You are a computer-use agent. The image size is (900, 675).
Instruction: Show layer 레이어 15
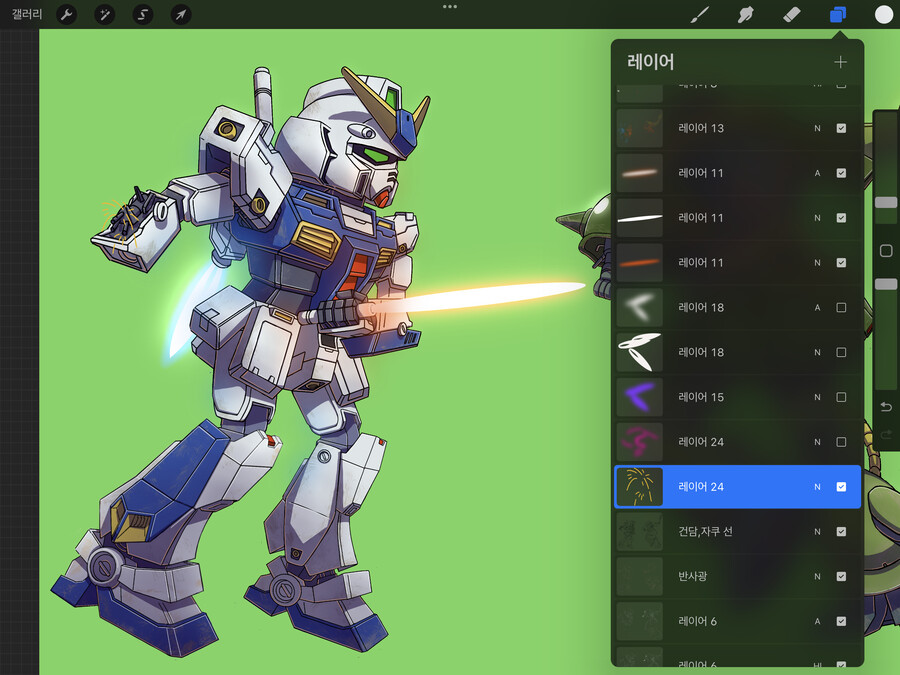pos(841,397)
